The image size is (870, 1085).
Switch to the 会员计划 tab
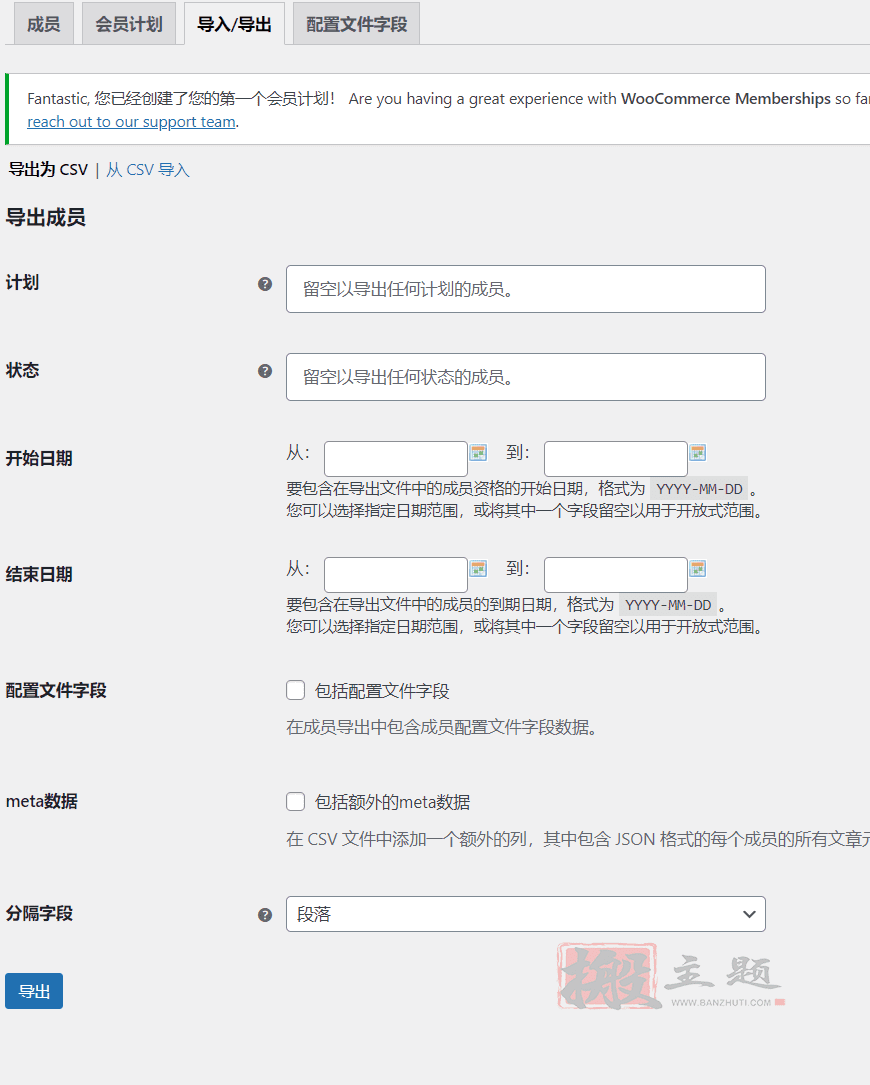click(x=129, y=24)
